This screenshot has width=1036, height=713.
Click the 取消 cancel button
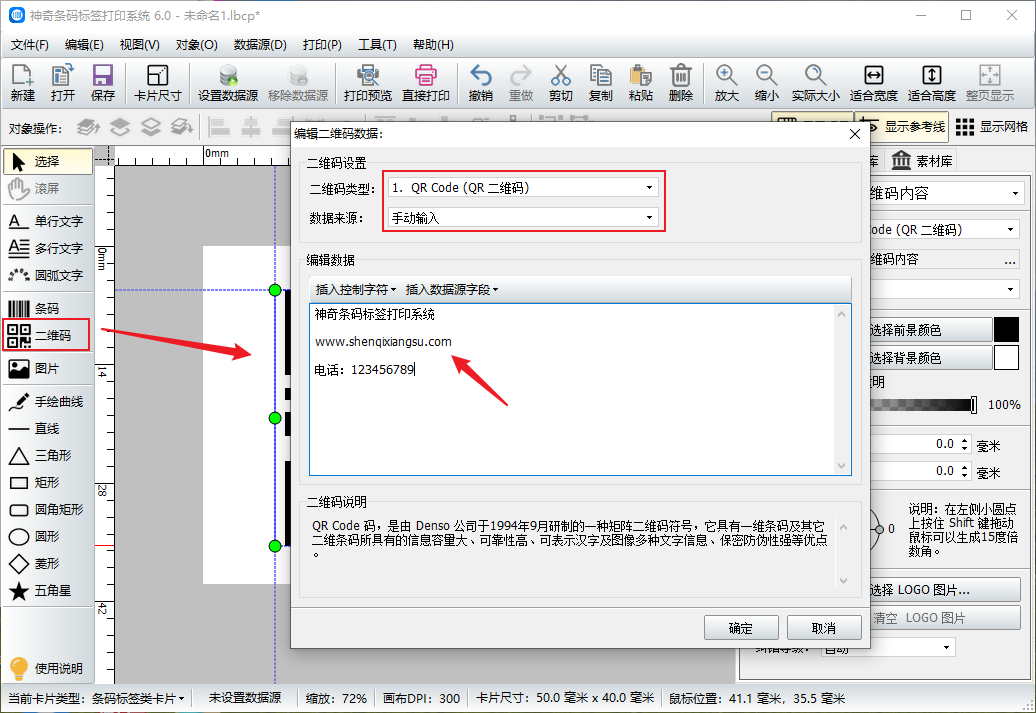(x=824, y=628)
